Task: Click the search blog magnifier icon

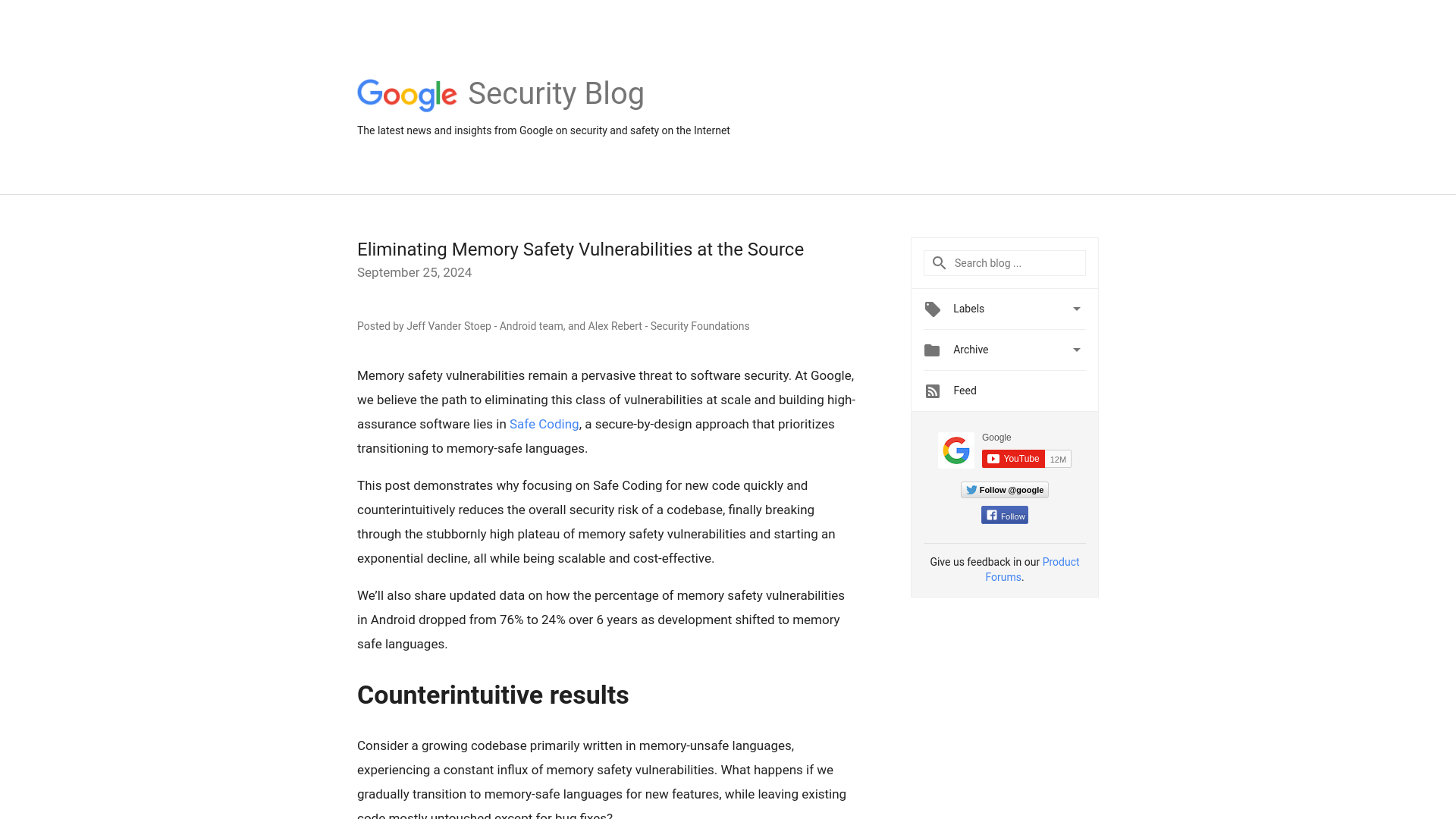Action: coord(939,262)
